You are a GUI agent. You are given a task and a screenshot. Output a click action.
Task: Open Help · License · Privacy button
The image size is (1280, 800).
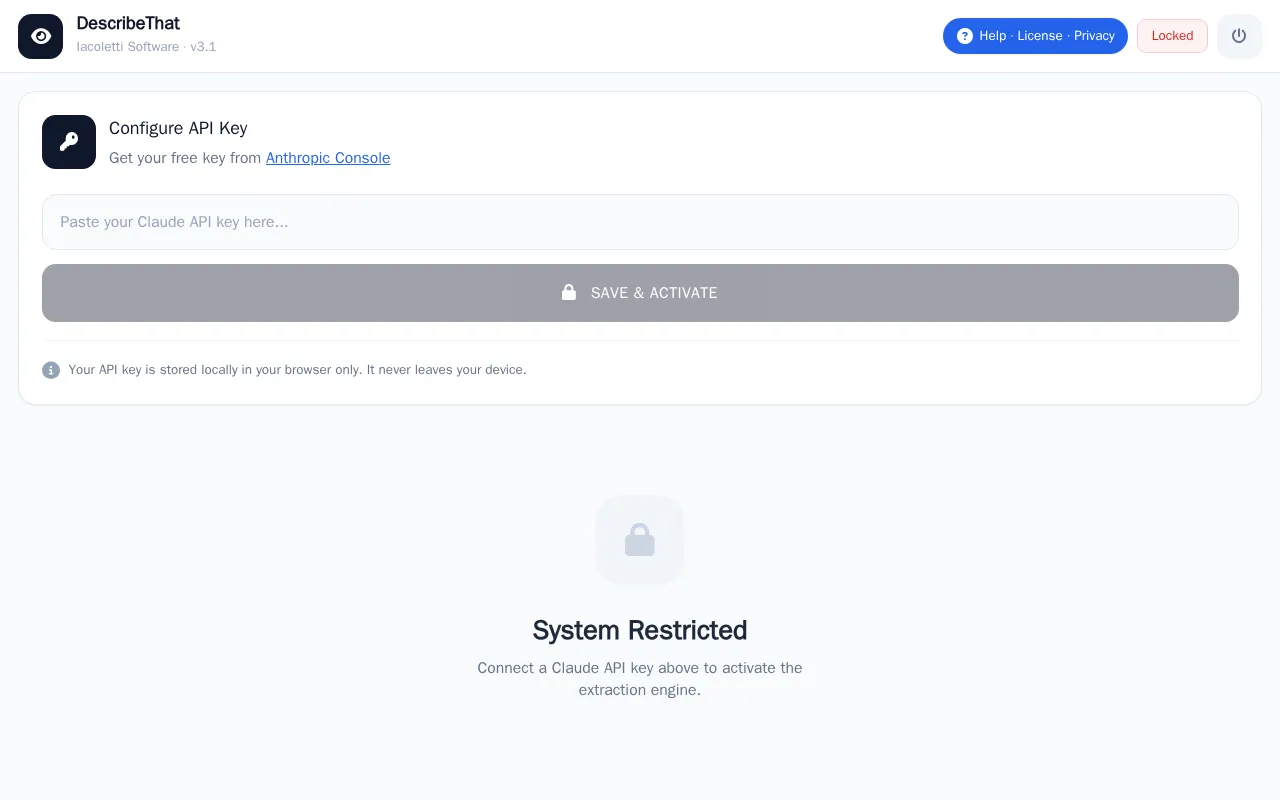pos(1035,36)
